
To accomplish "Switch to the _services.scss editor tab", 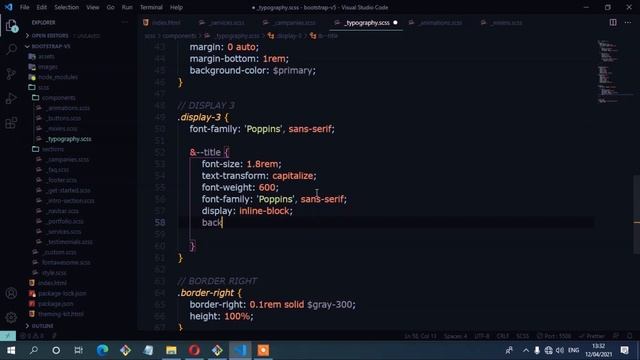I will click(x=222, y=23).
